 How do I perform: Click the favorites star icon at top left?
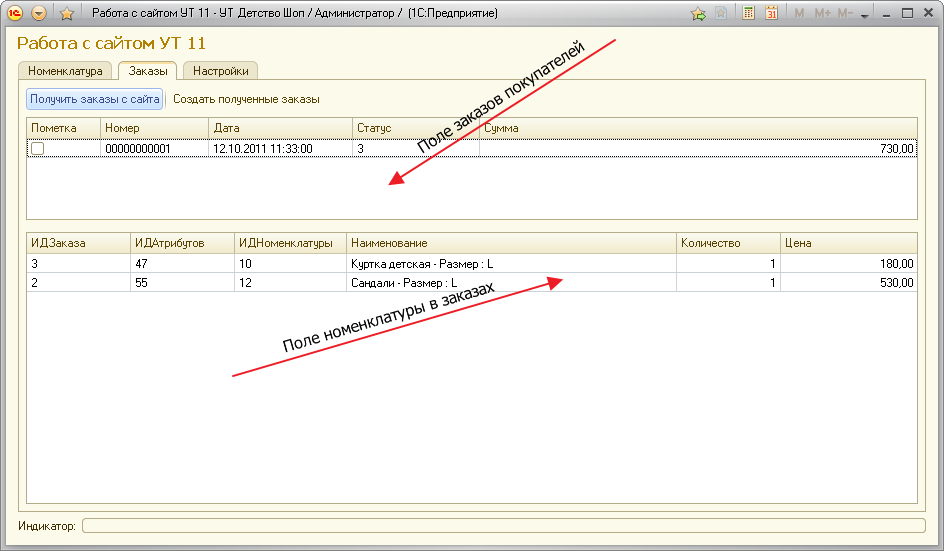(x=67, y=13)
